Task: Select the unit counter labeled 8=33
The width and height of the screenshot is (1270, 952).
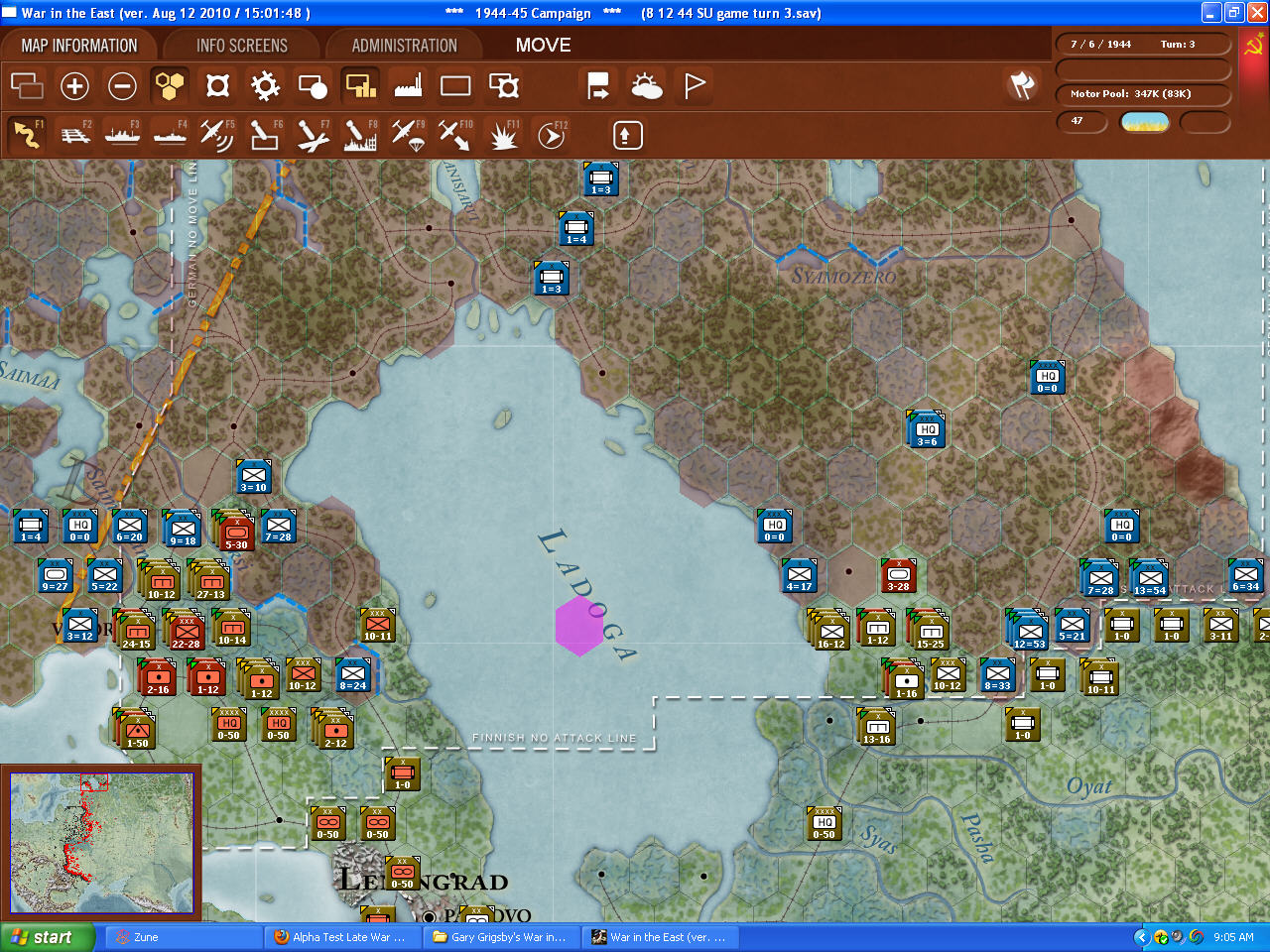Action: coord(997,675)
